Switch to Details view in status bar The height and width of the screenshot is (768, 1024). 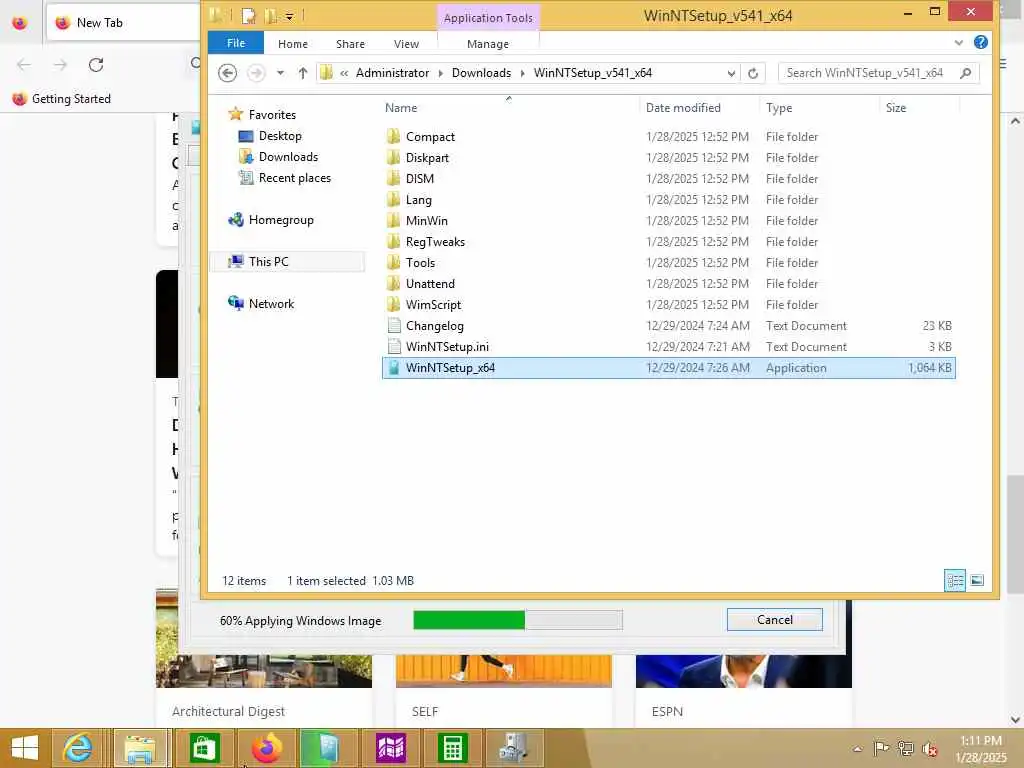955,580
